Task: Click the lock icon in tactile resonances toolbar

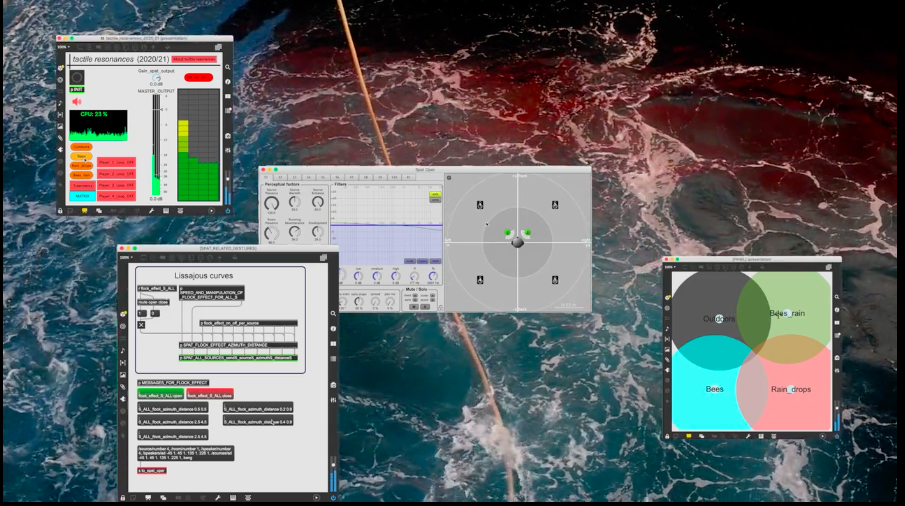Action: click(60, 211)
